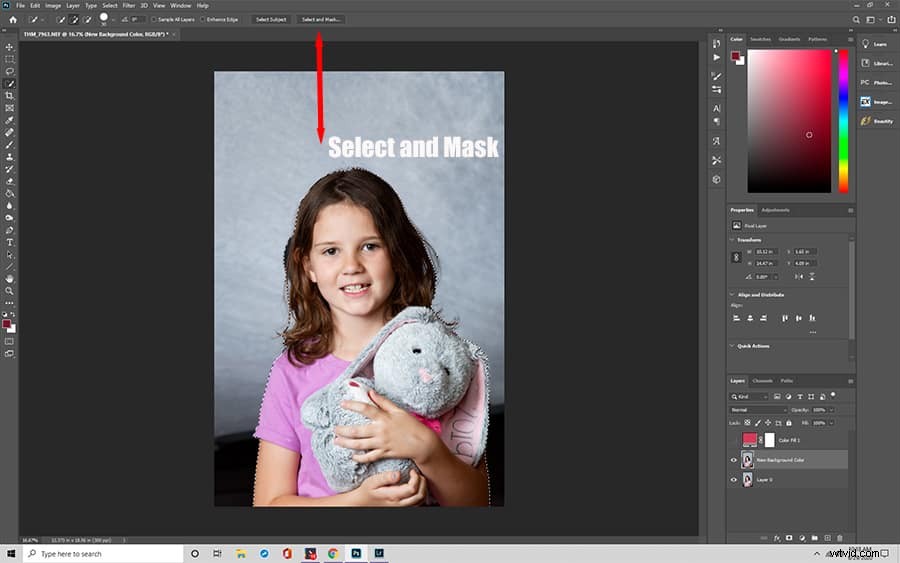Select the Pen tool
The height and width of the screenshot is (563, 900).
9,230
